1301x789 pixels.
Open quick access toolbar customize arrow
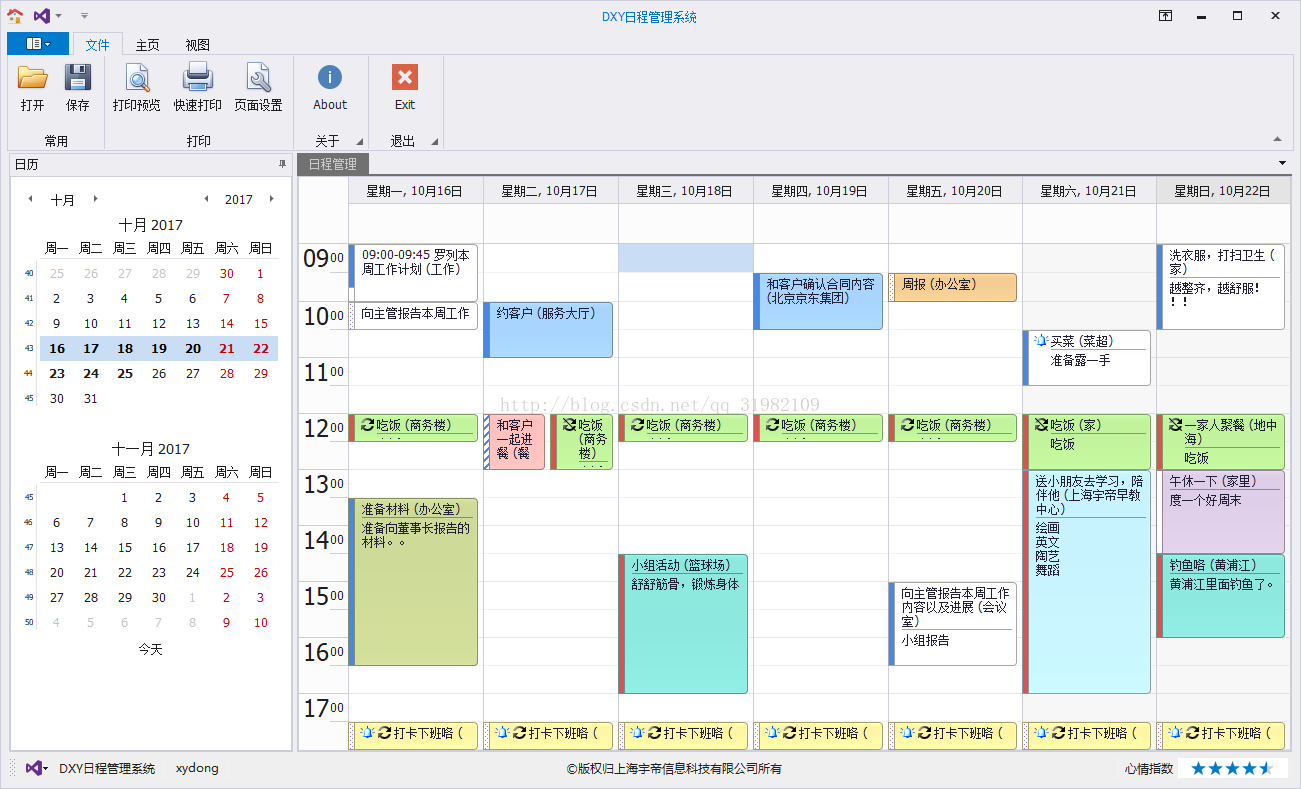coord(84,16)
